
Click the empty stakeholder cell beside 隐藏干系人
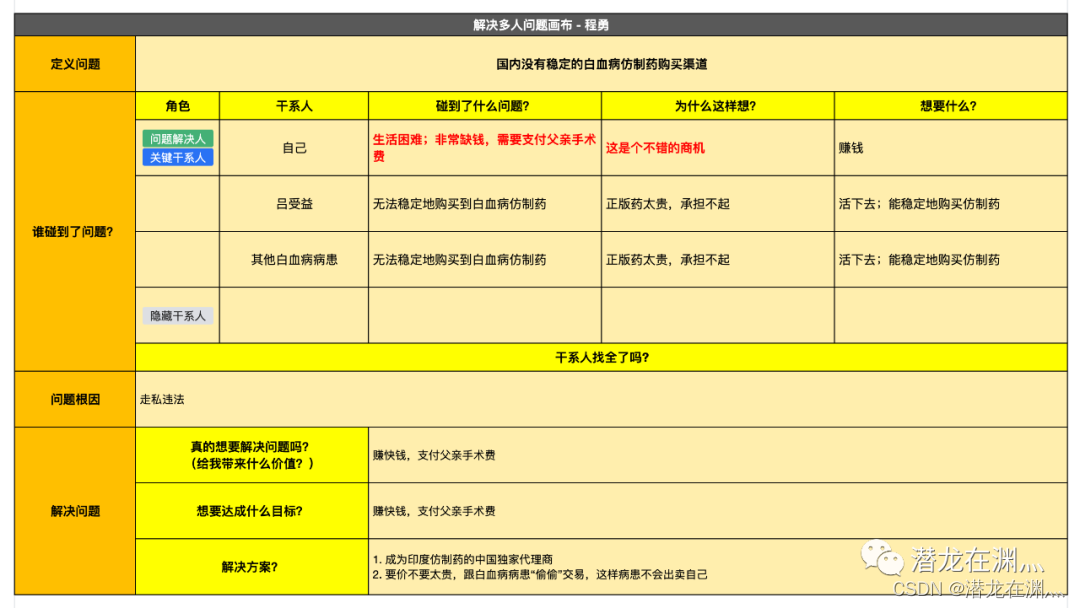click(294, 315)
